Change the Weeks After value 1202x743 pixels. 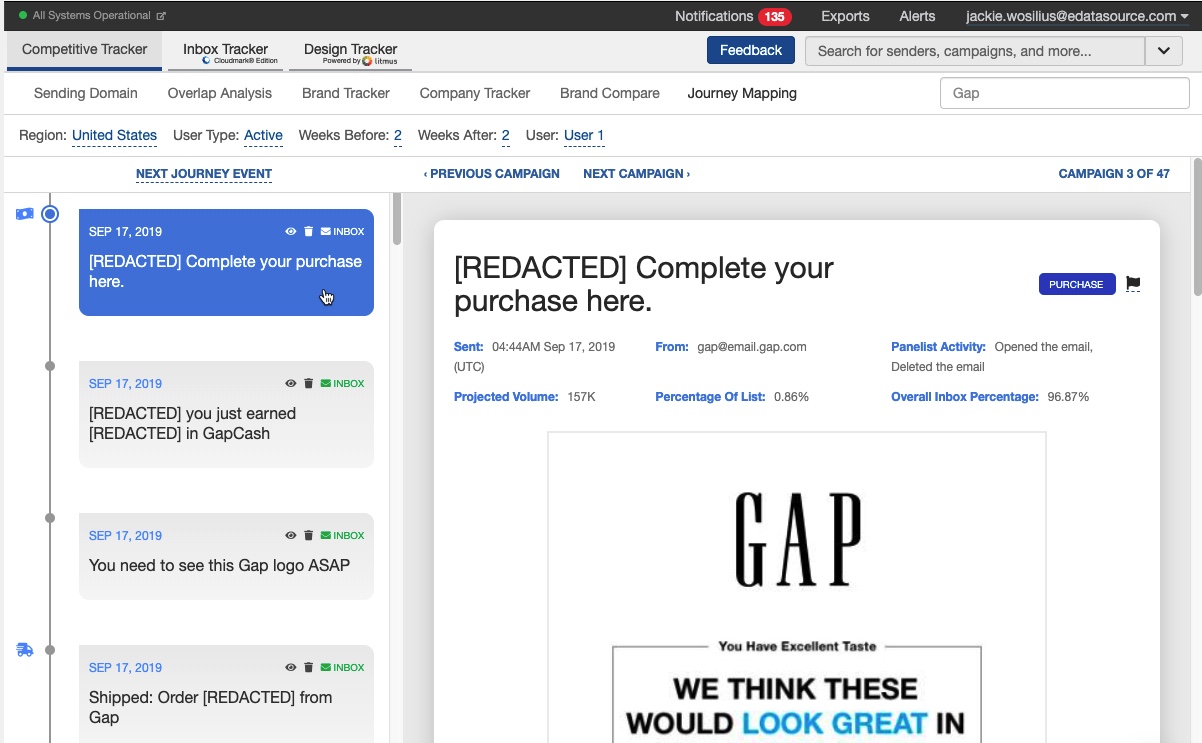(505, 135)
